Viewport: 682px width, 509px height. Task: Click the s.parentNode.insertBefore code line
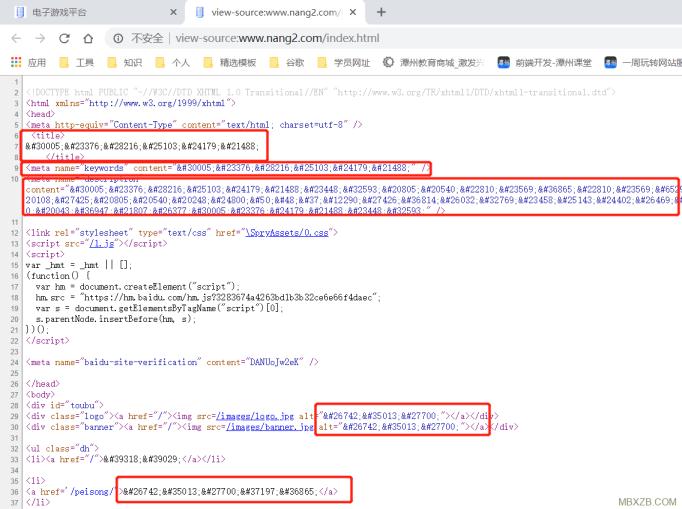pyautogui.click(x=116, y=319)
